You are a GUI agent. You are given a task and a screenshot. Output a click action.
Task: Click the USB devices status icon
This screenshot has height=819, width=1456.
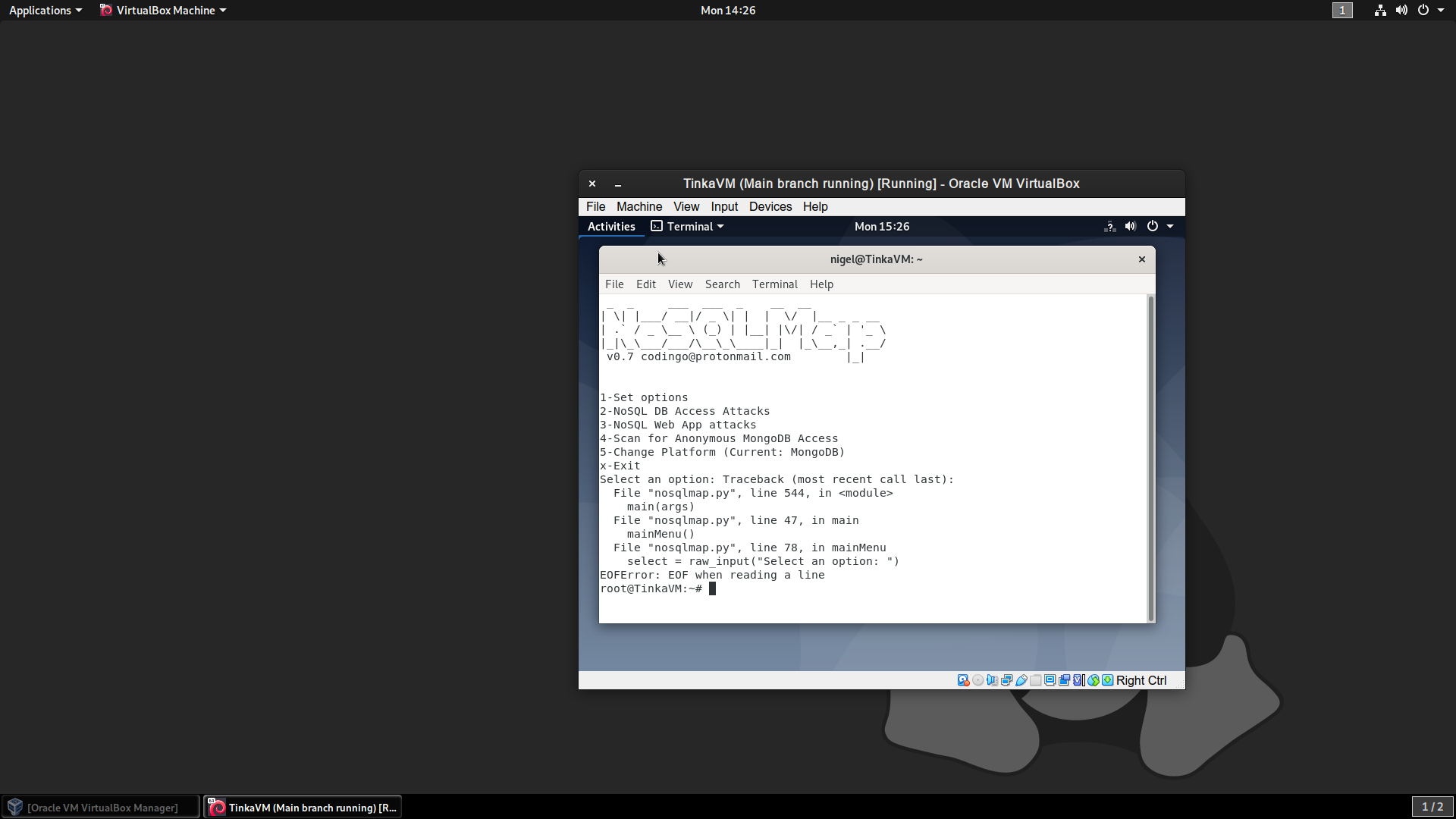click(1021, 680)
